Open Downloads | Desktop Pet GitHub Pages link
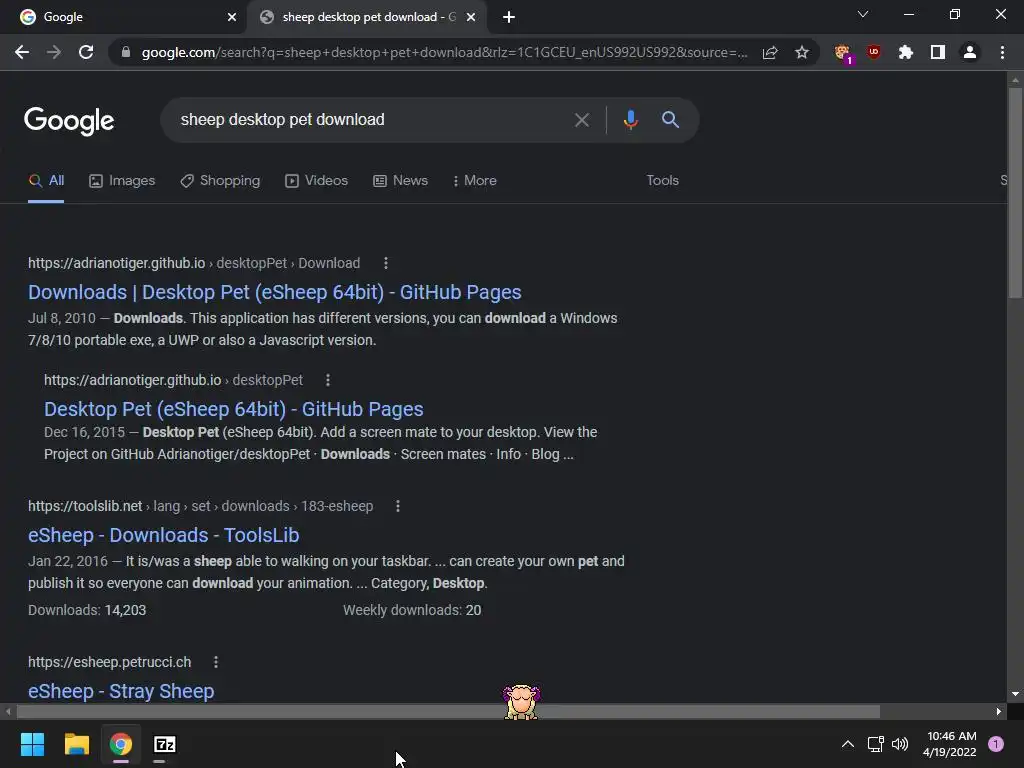Image resolution: width=1024 pixels, height=768 pixels. [274, 292]
